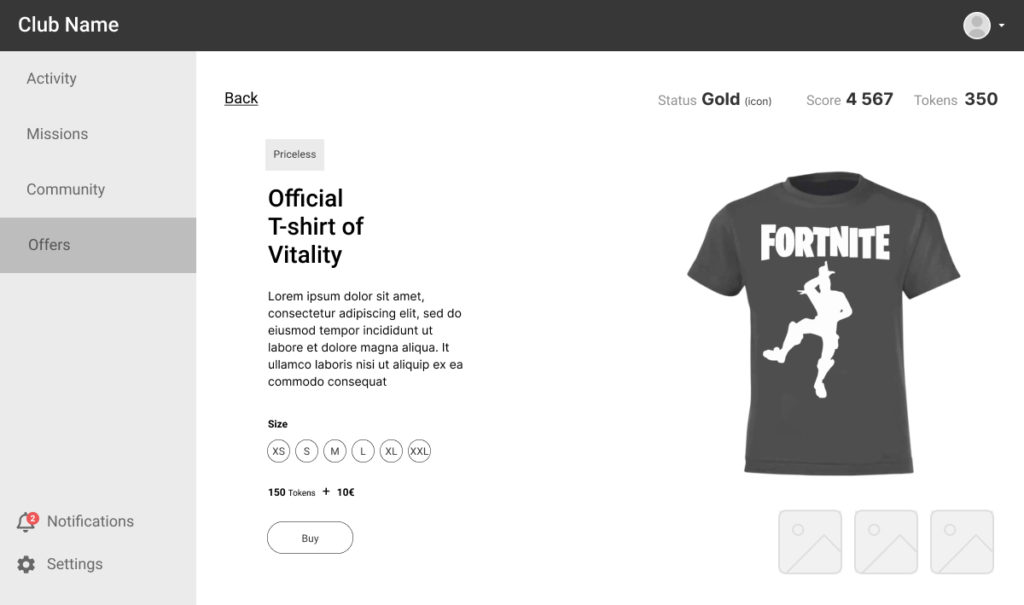This screenshot has height=605, width=1024.
Task: Pick size L option
Action: [x=362, y=451]
